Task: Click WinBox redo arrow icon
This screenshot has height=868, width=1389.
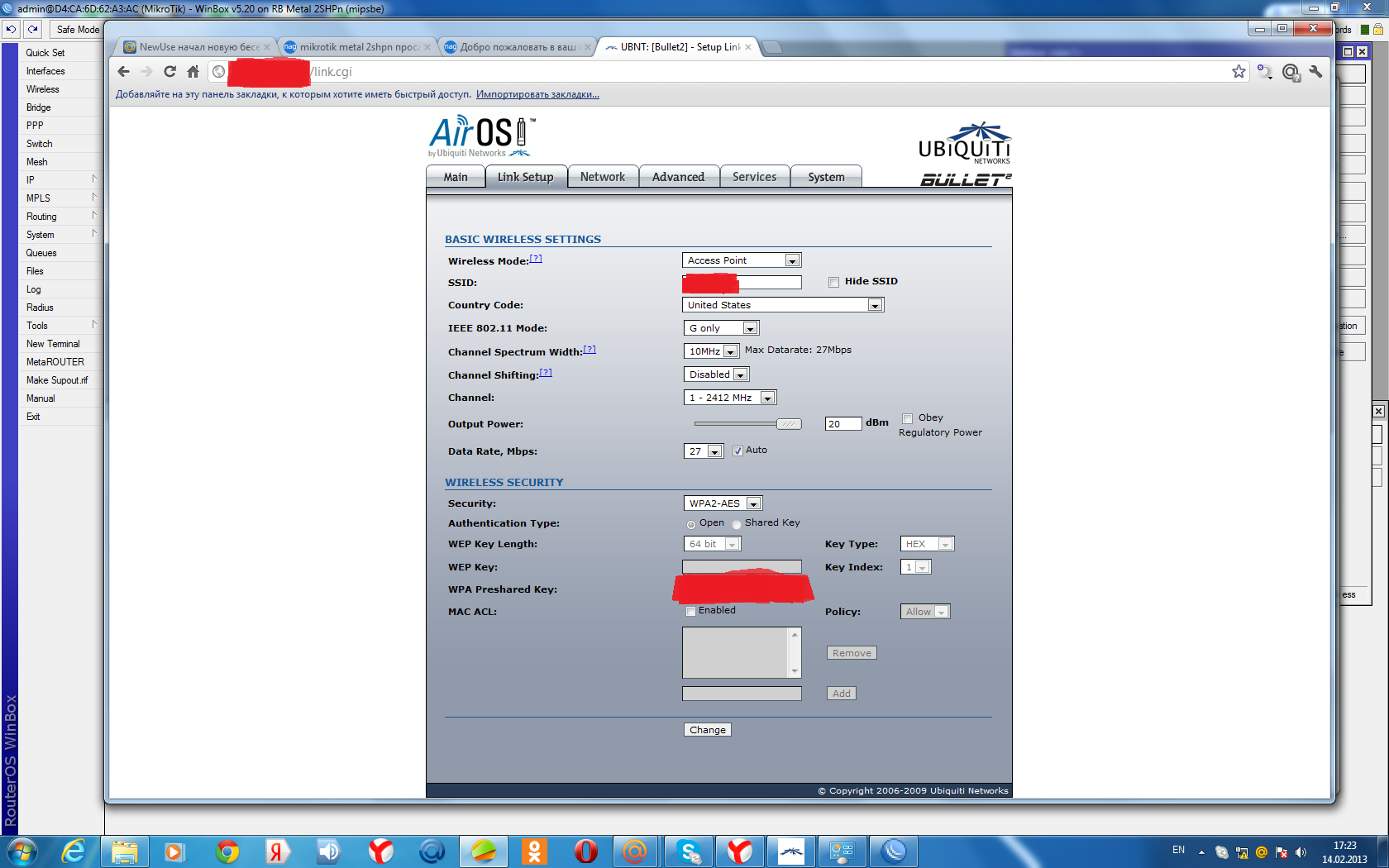Action: pos(32,29)
